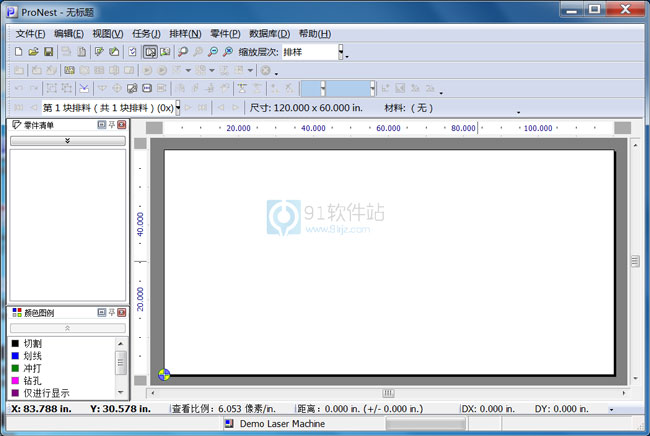Click the Open folder toolbar icon

[33, 52]
